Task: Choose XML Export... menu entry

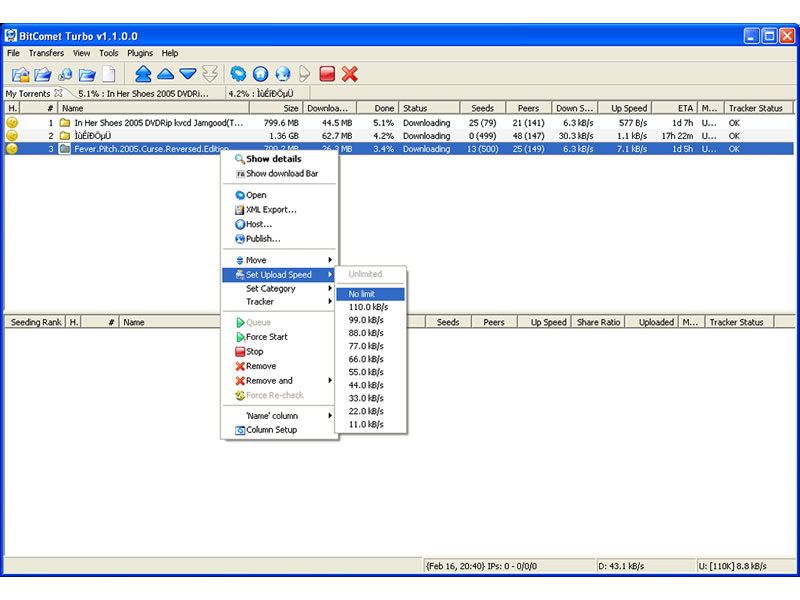Action: 279,210
